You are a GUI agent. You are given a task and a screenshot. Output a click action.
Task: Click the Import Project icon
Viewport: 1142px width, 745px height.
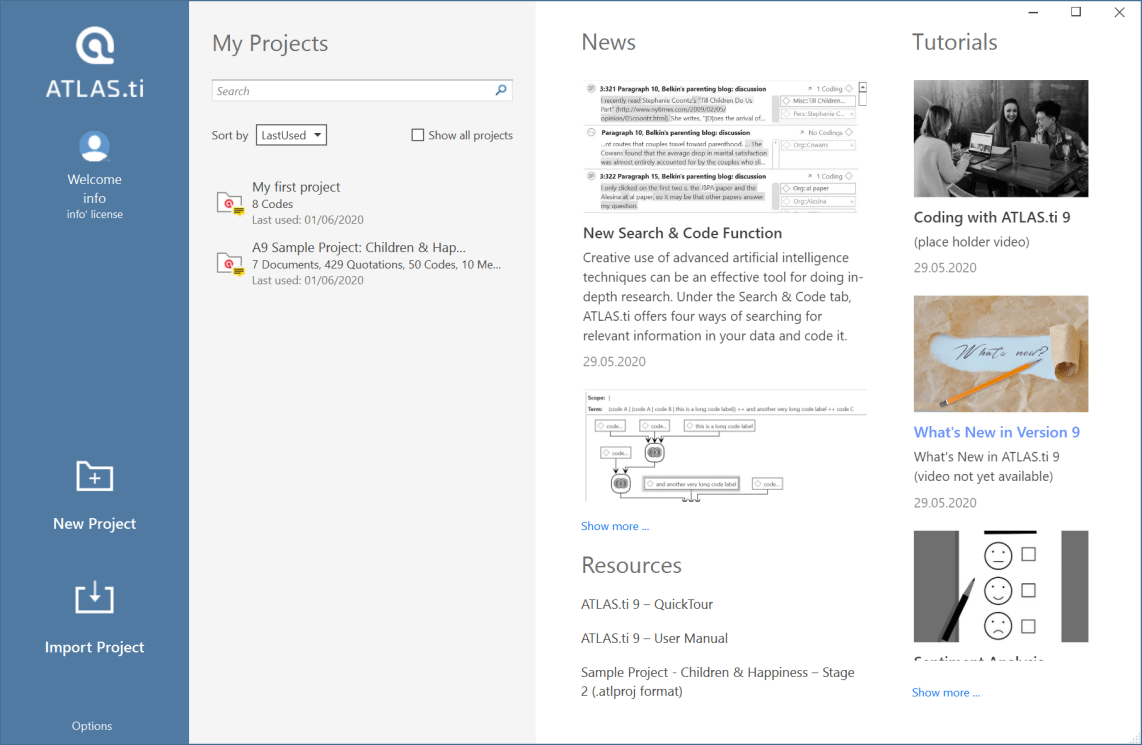tap(95, 598)
